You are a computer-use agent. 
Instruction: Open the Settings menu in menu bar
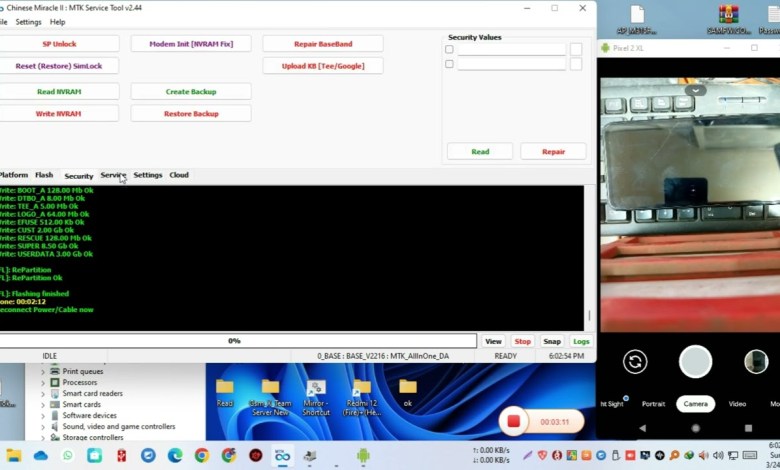pyautogui.click(x=29, y=22)
